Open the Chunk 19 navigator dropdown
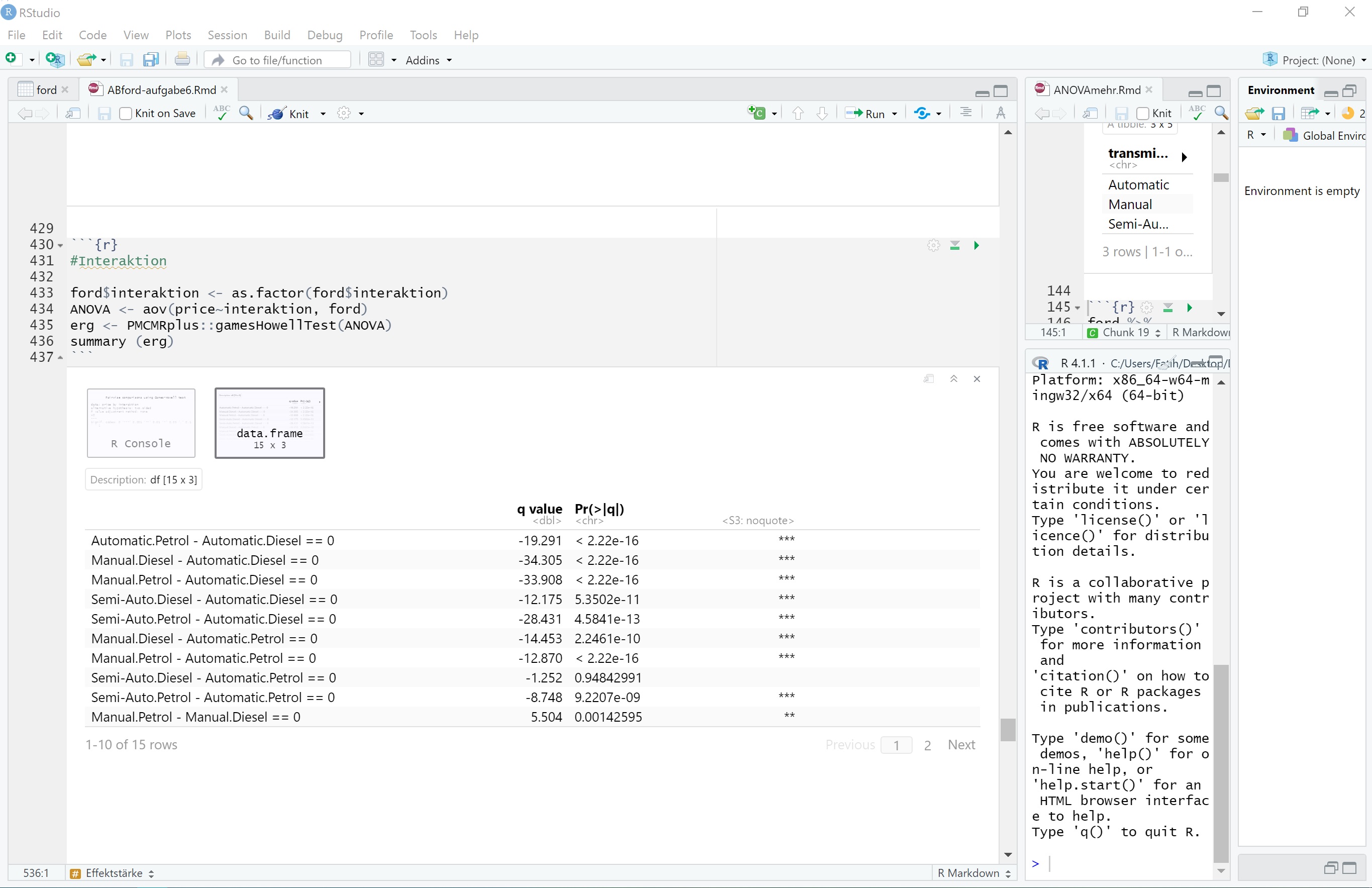This screenshot has height=888, width=1372. (1124, 332)
